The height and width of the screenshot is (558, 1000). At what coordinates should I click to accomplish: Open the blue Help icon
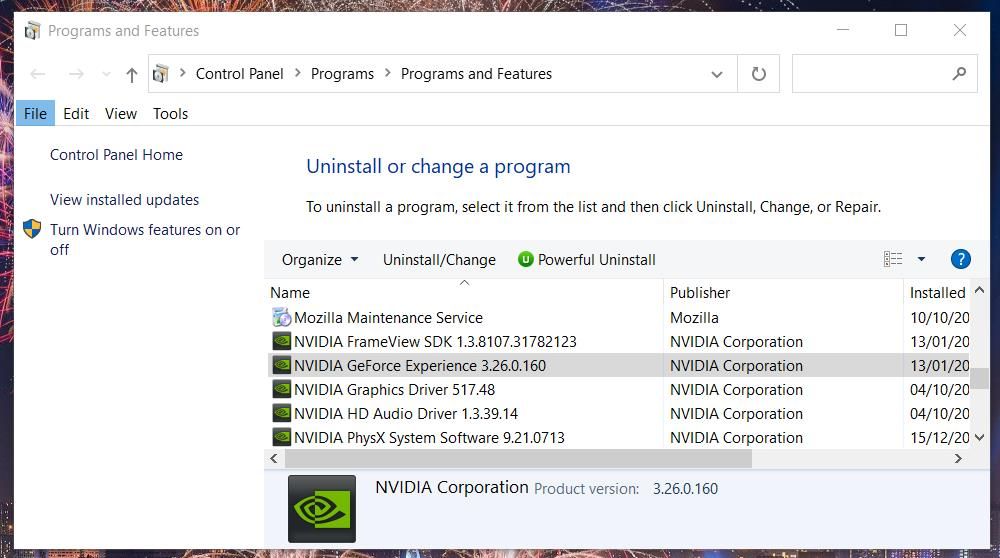click(960, 259)
